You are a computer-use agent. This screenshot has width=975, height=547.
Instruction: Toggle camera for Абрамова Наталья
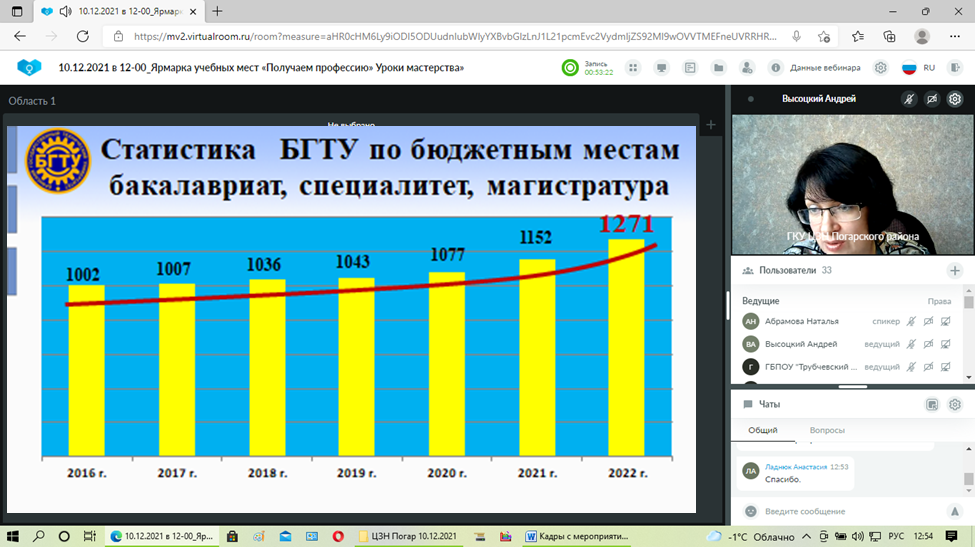pyautogui.click(x=928, y=321)
